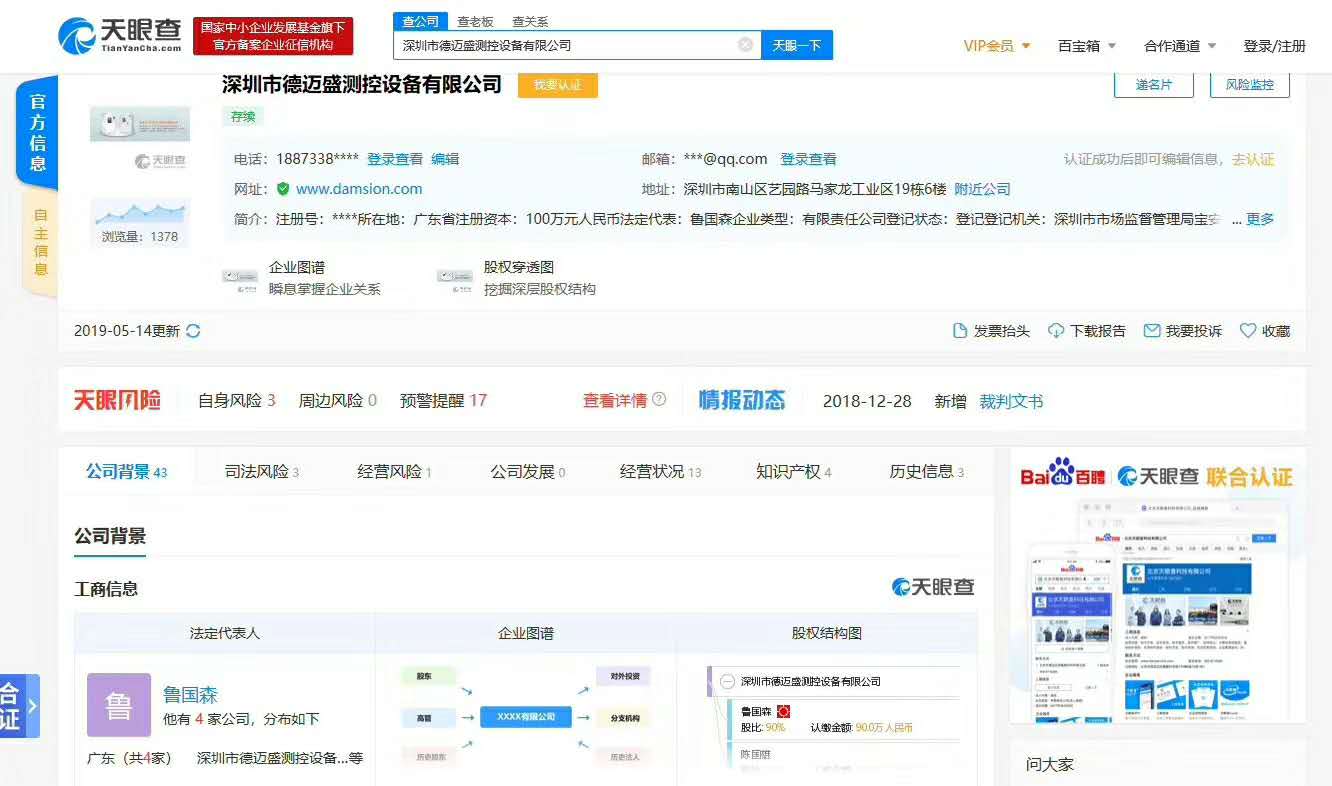This screenshot has width=1332, height=786.
Task: Expand the 合作通道 dropdown menu
Action: point(1180,46)
